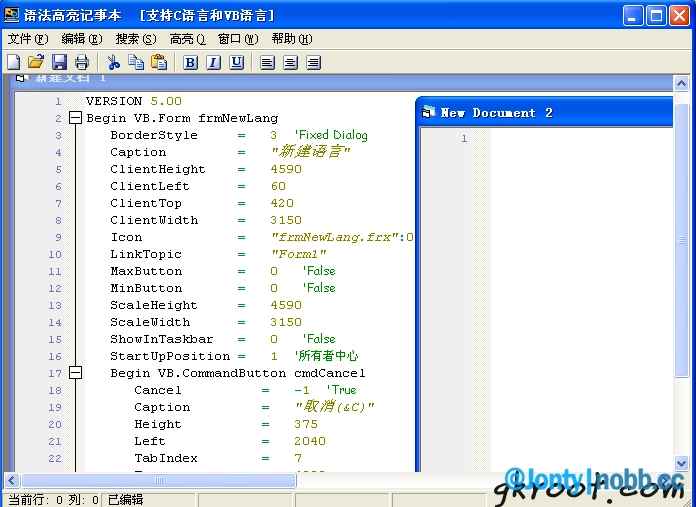Click the Print toolbar icon

(x=81, y=62)
